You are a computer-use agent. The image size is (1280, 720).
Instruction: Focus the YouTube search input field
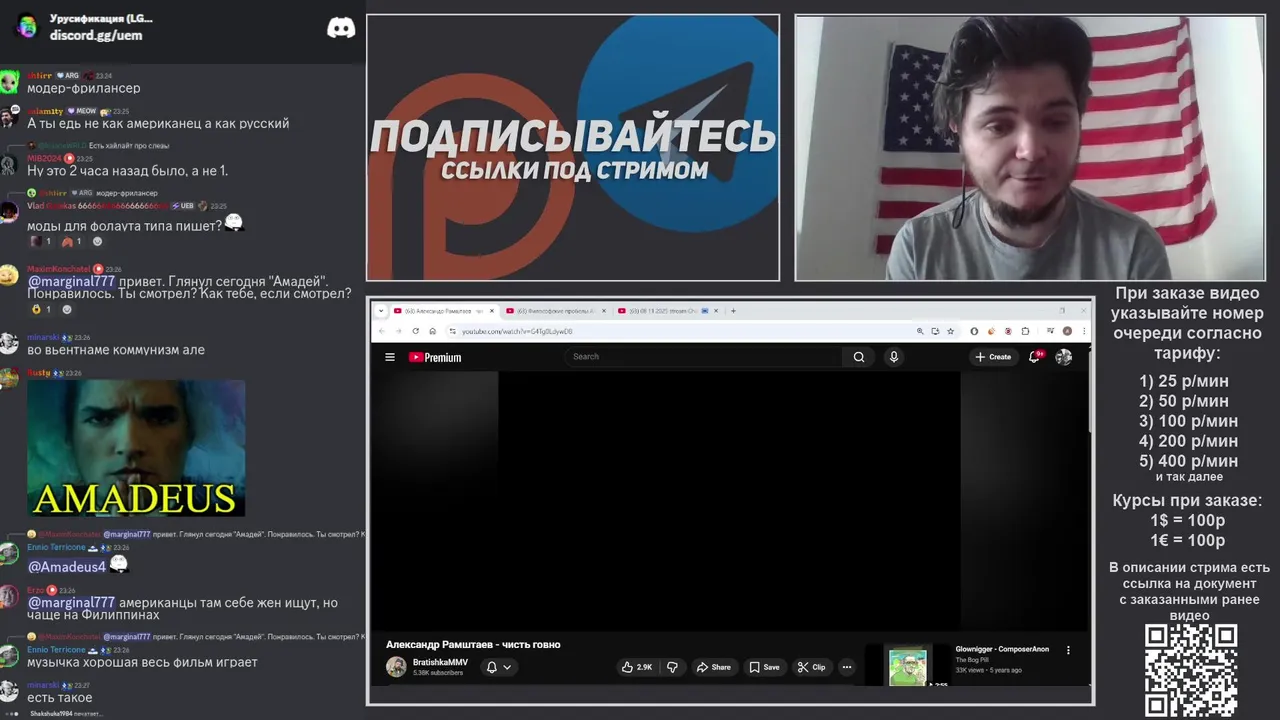tap(705, 357)
